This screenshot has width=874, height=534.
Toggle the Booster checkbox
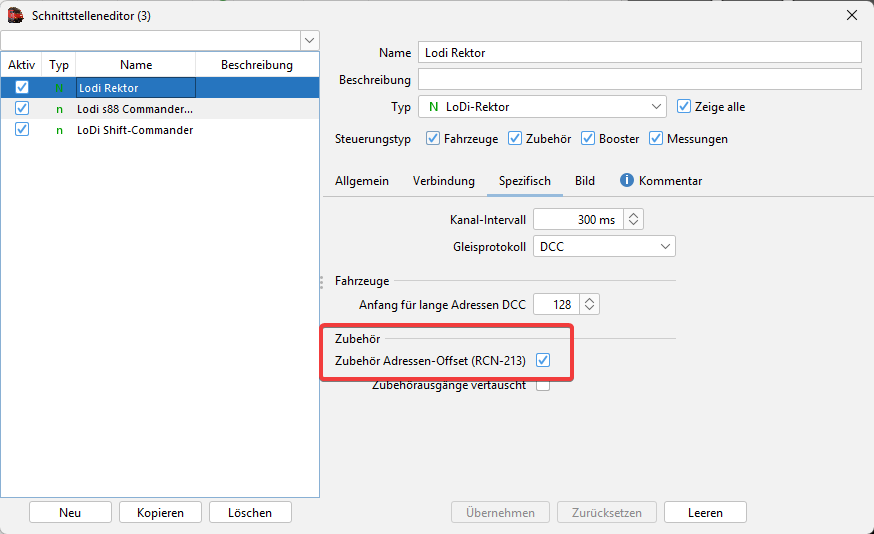coord(587,138)
